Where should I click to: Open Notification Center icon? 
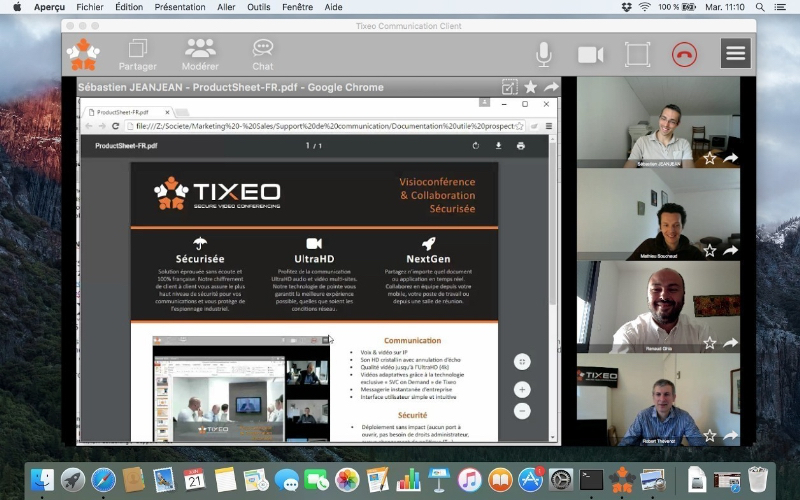pyautogui.click(x=780, y=7)
